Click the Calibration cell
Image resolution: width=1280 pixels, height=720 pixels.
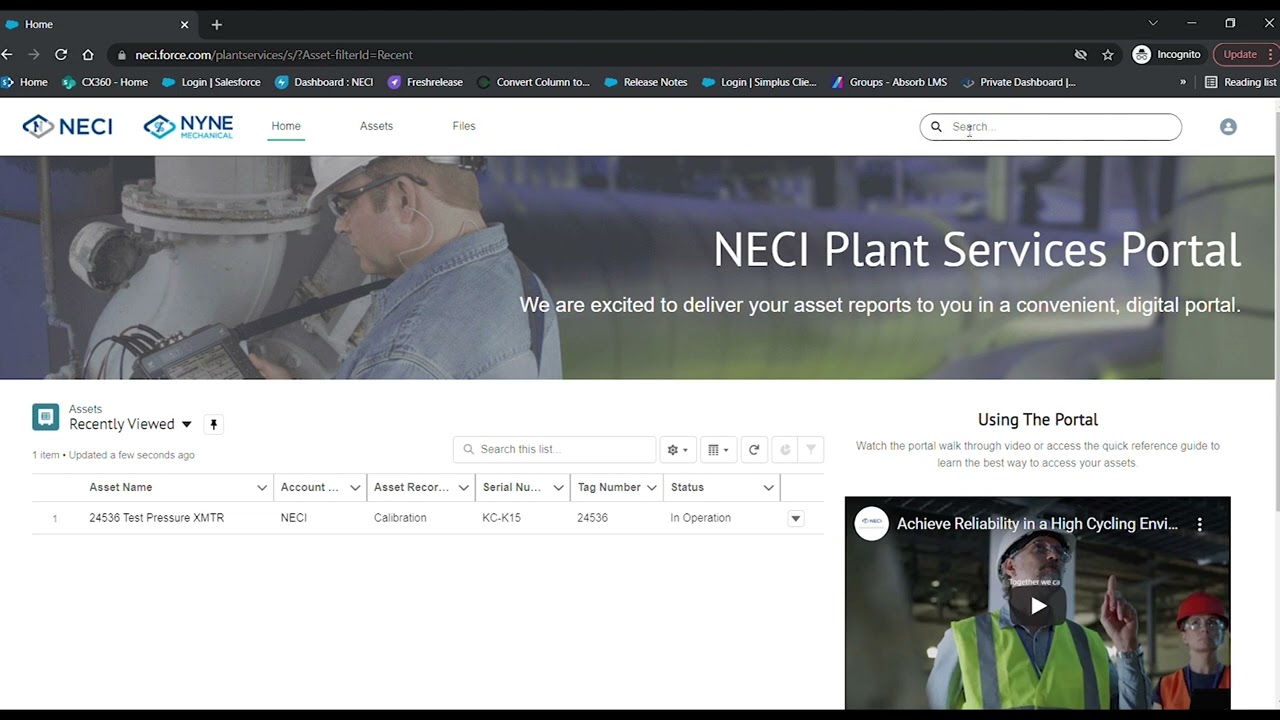click(x=400, y=518)
